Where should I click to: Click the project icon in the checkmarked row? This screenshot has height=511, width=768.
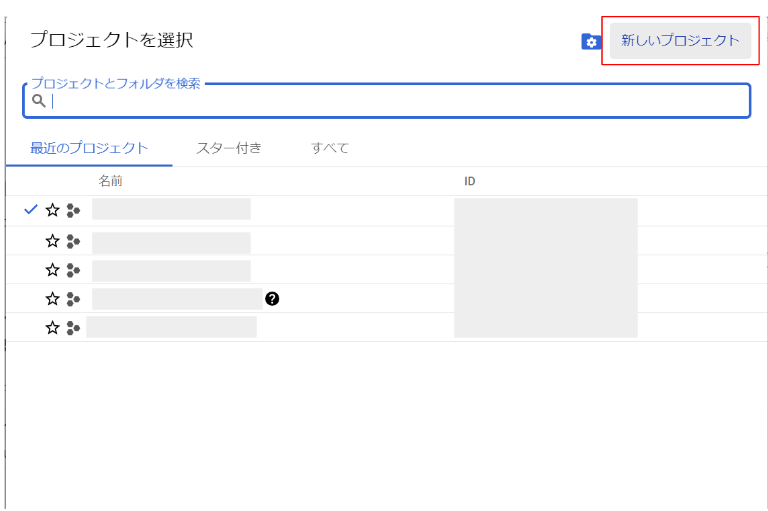click(x=73, y=211)
